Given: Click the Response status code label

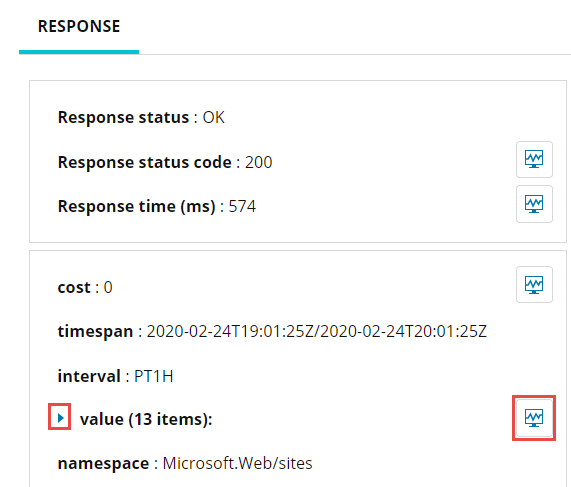Looking at the screenshot, I should [145, 162].
